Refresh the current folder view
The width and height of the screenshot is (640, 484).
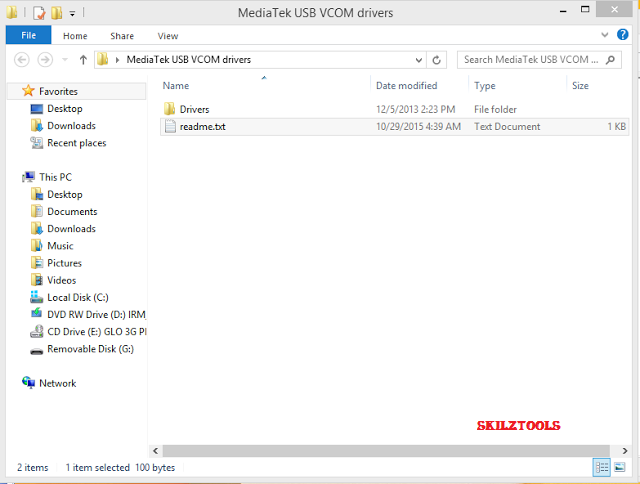pos(436,60)
